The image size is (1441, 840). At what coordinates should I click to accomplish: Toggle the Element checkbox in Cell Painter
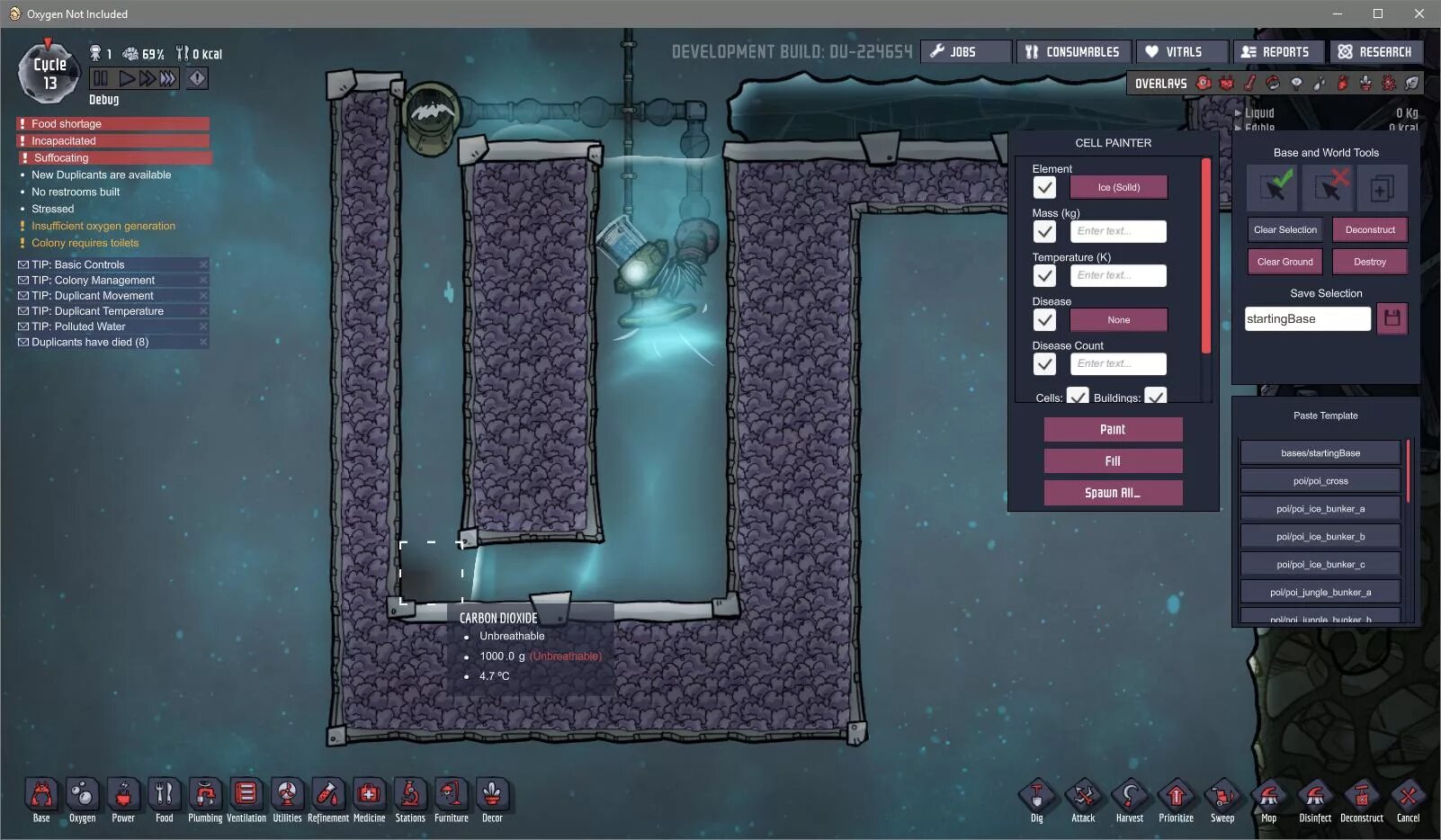1044,187
